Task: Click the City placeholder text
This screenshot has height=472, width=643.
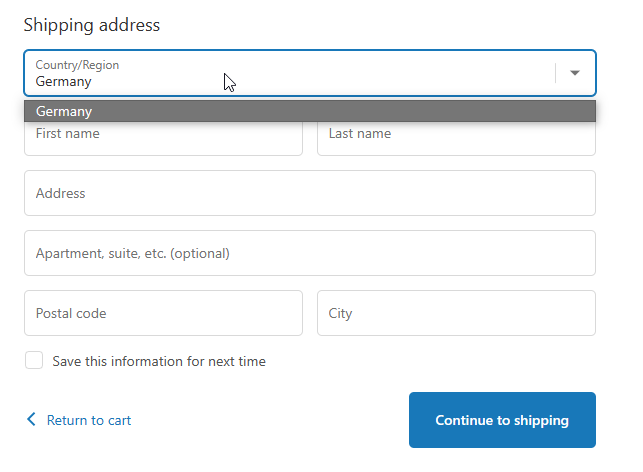Action: tap(340, 313)
